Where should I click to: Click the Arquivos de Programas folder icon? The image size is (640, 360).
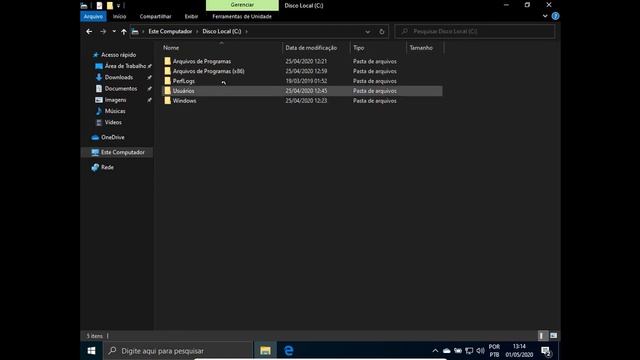coord(167,61)
